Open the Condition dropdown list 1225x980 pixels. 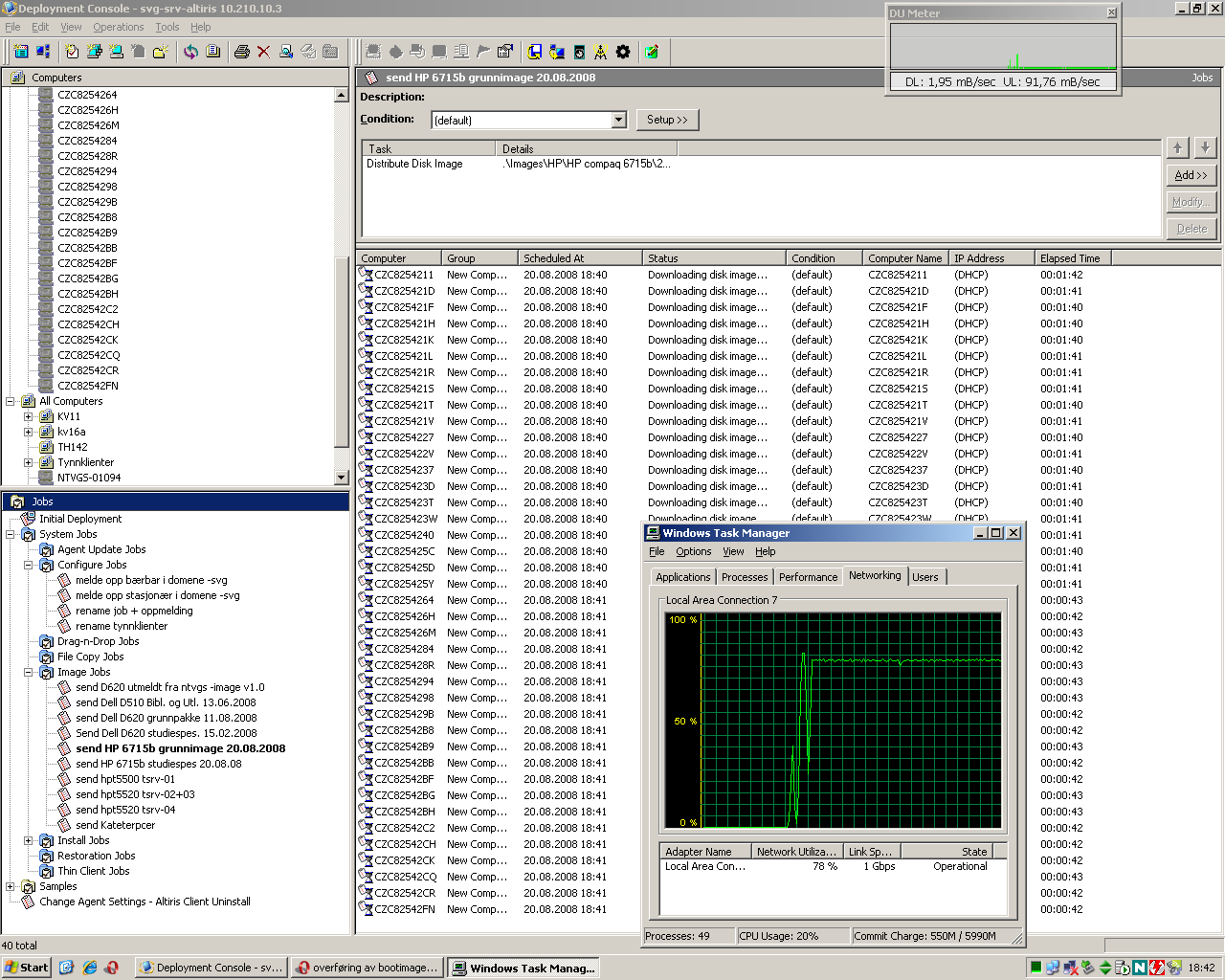point(618,120)
